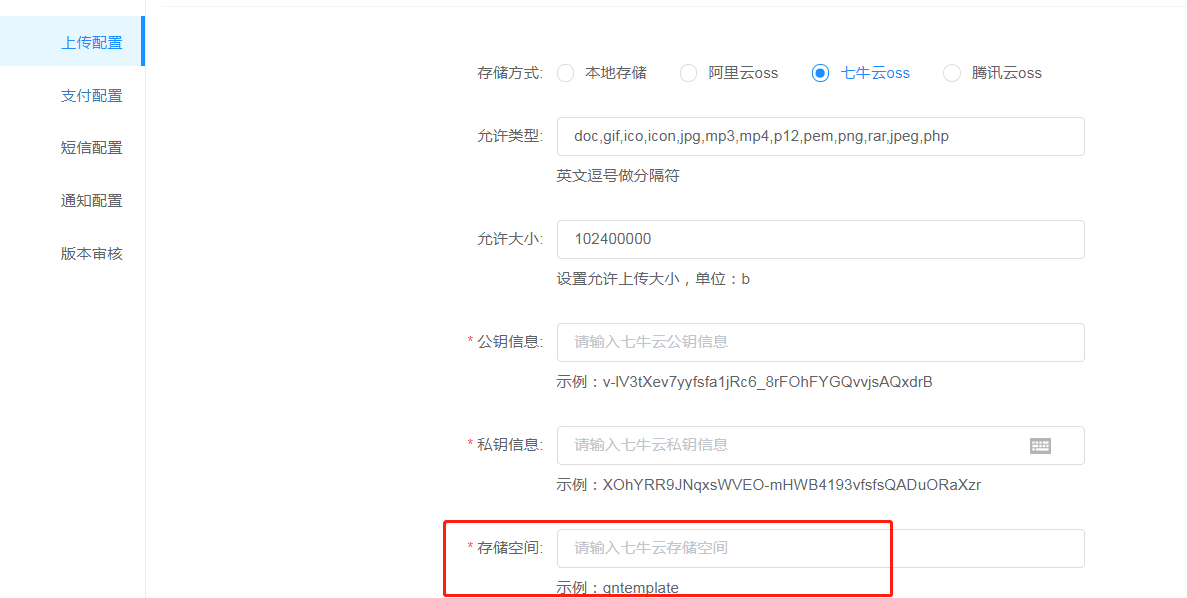This screenshot has height=598, width=1187.
Task: Click the 公钥信息 required label
Action: coord(505,342)
